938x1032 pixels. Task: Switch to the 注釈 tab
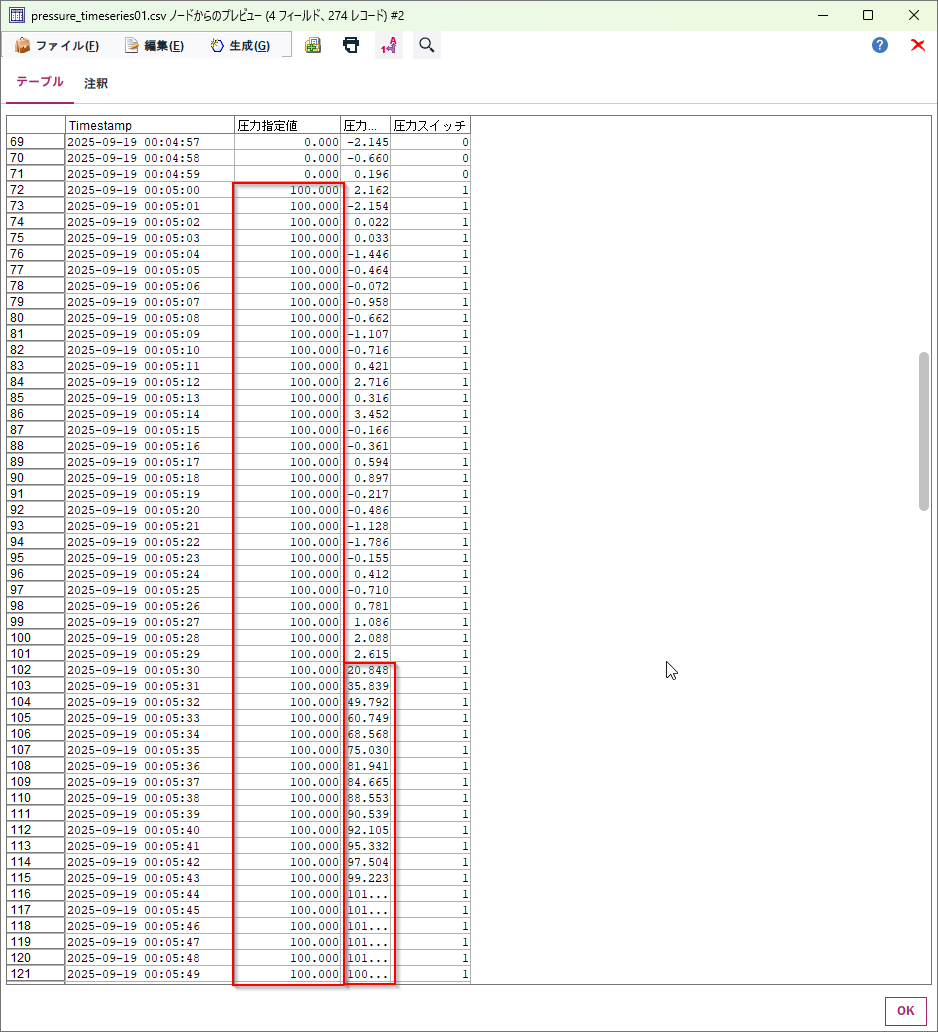point(96,84)
